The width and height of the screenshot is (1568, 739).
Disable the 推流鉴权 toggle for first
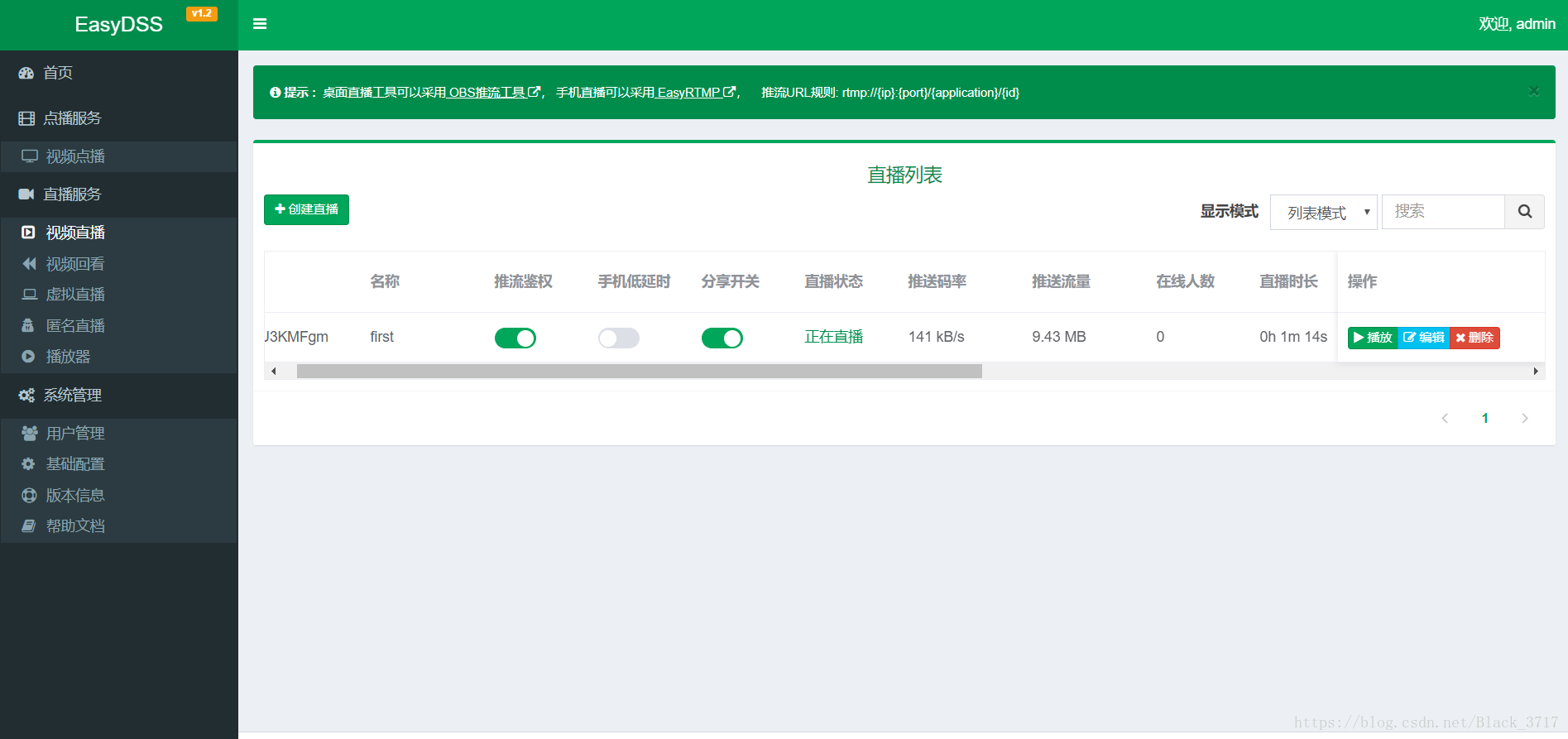click(515, 338)
